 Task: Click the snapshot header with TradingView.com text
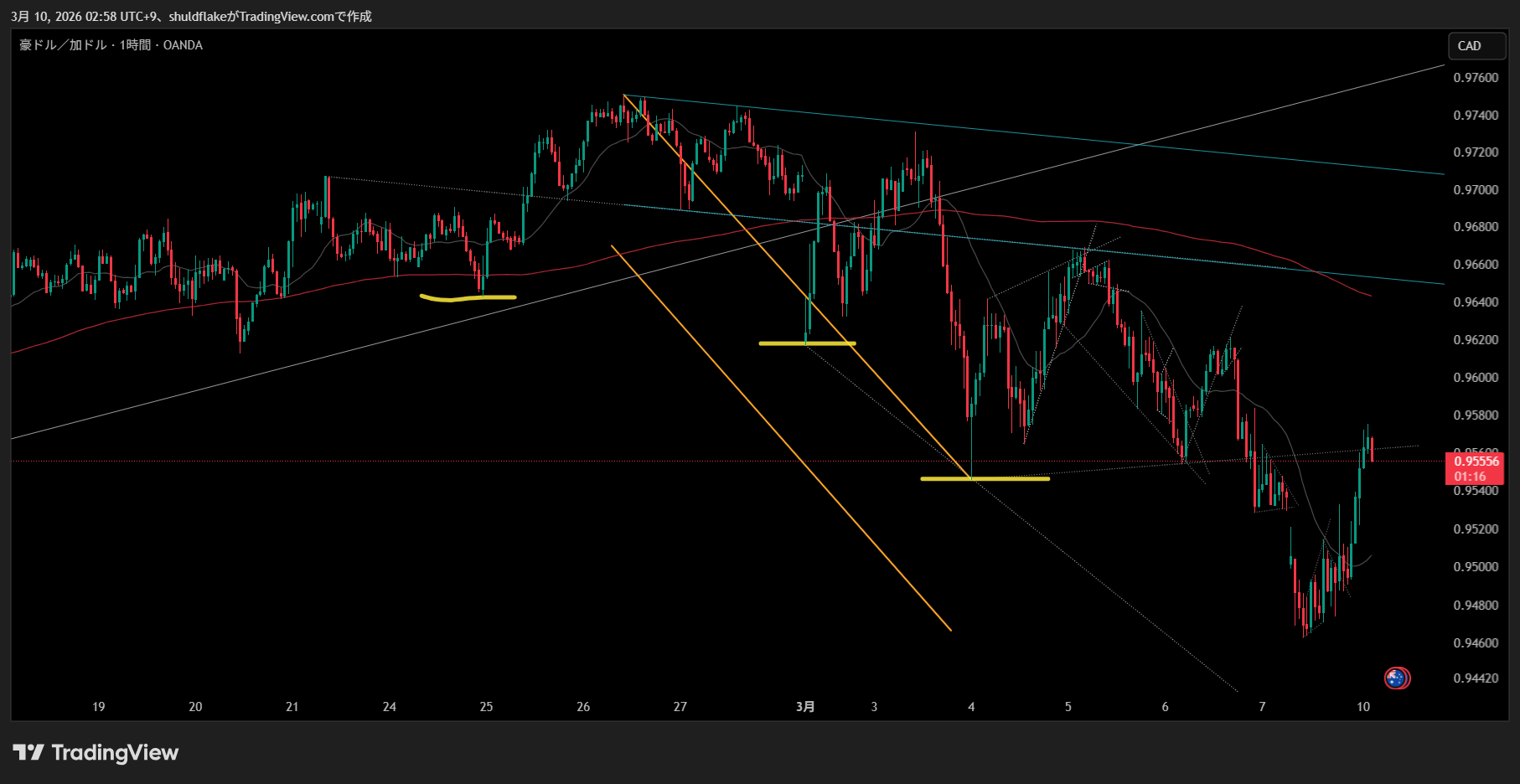point(191,16)
